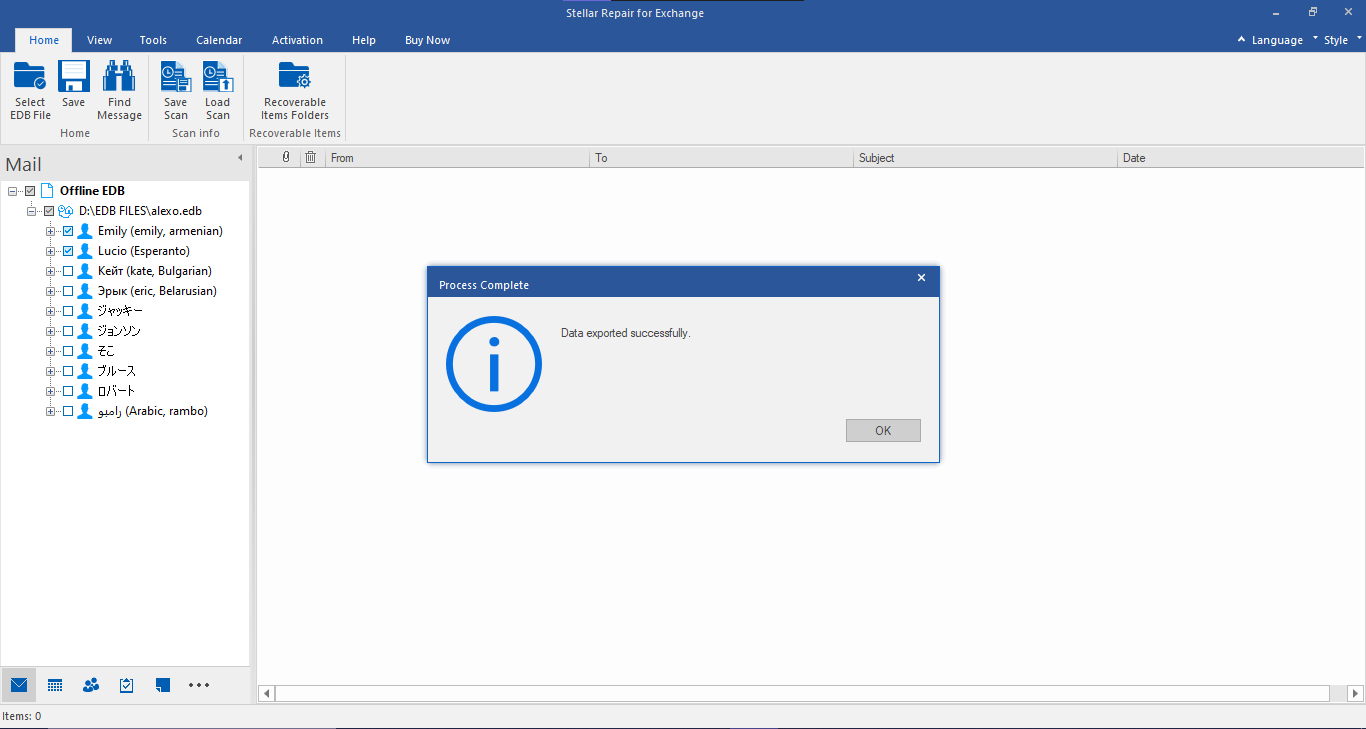Click the attachment column header icon
The height and width of the screenshot is (729, 1366).
click(286, 157)
